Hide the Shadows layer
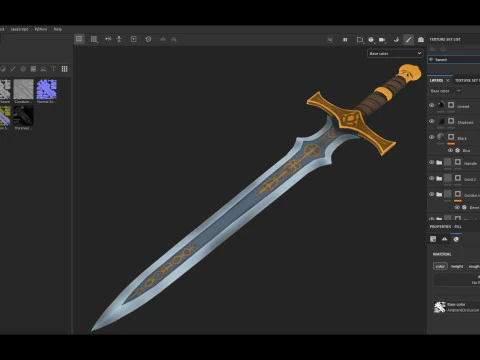Viewport: 480px width, 360px height. [x=432, y=121]
